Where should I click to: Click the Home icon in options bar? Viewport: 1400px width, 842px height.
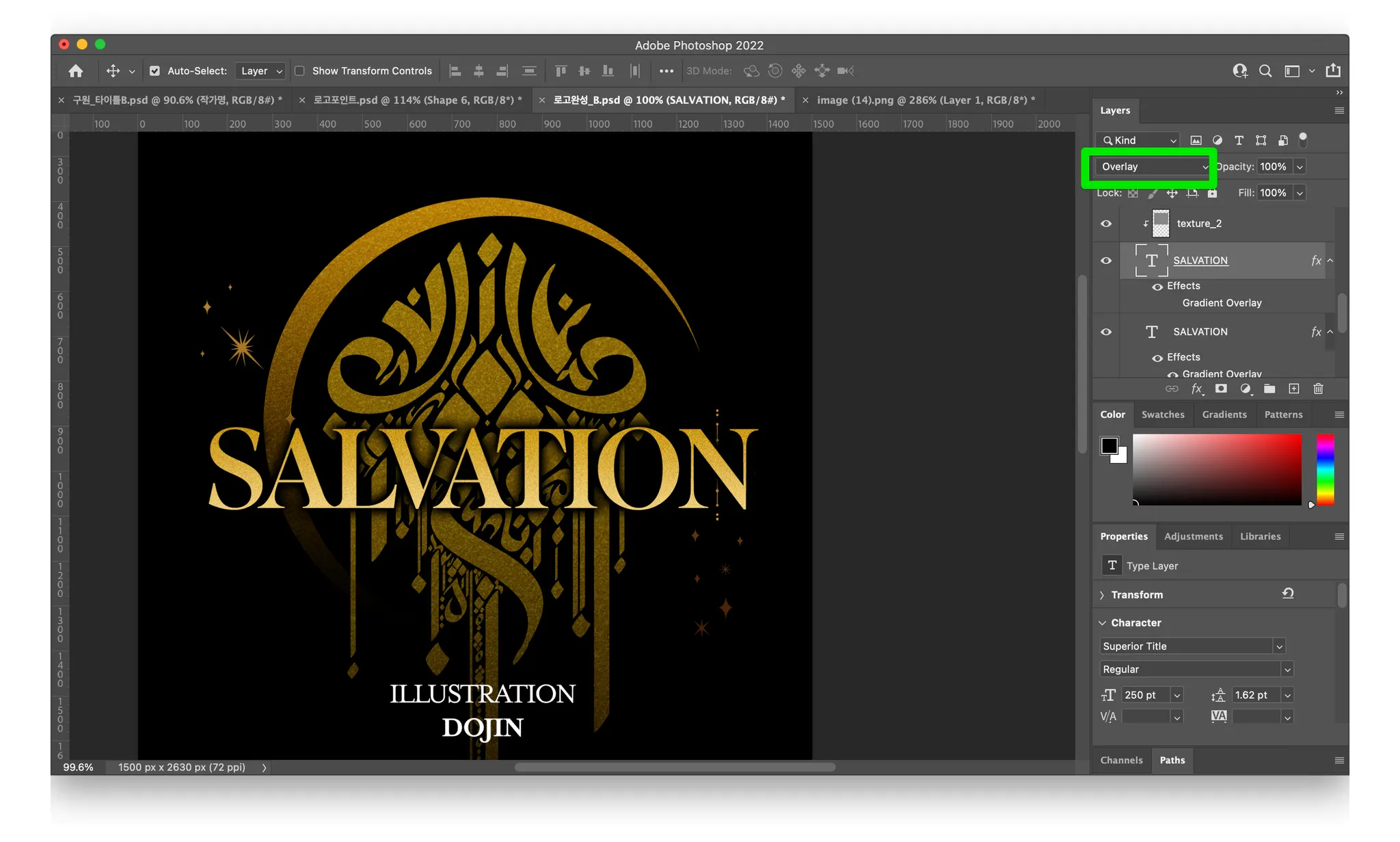coord(76,71)
